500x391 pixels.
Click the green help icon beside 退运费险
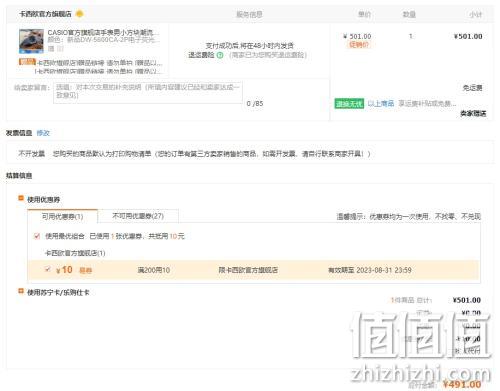click(x=220, y=55)
